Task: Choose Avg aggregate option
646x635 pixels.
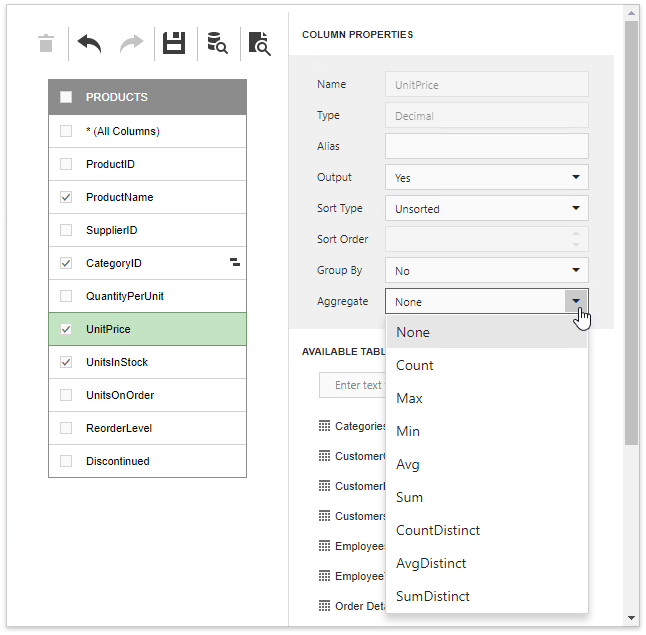Action: point(487,464)
